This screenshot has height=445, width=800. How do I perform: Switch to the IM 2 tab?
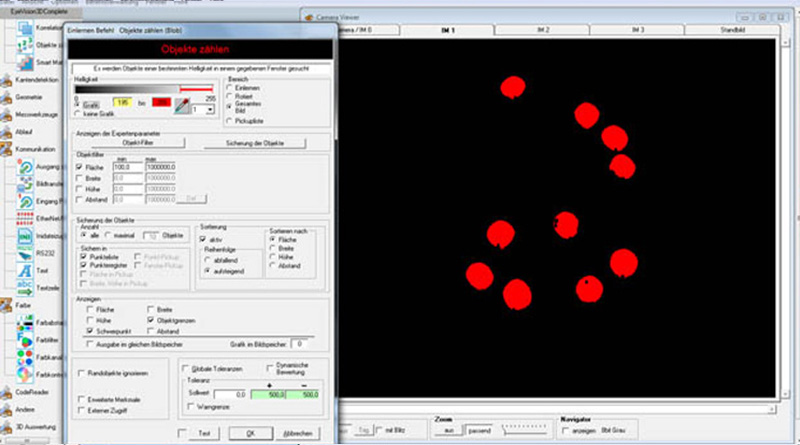tap(543, 31)
